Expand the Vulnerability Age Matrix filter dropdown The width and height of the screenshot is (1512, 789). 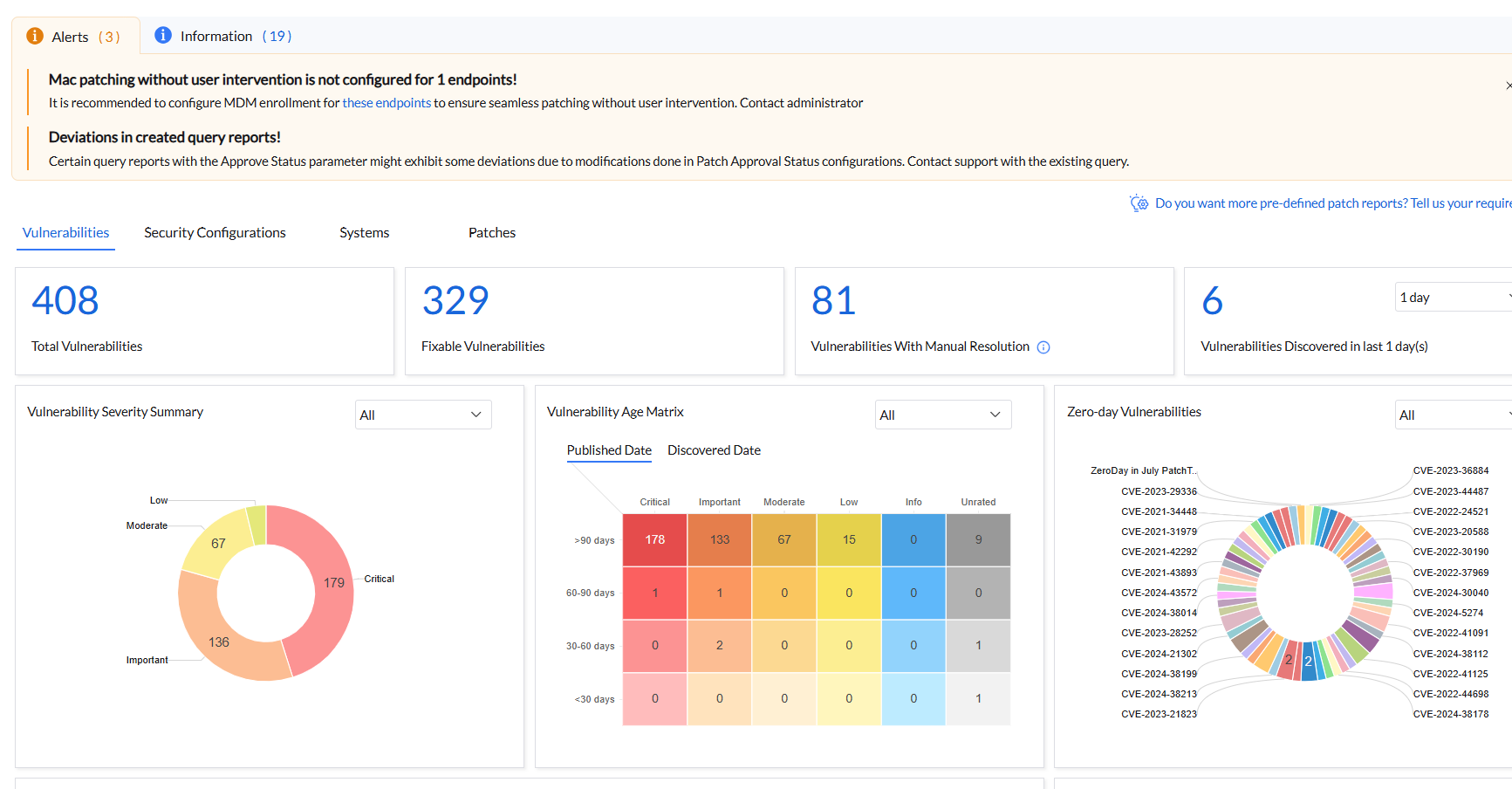tap(942, 415)
